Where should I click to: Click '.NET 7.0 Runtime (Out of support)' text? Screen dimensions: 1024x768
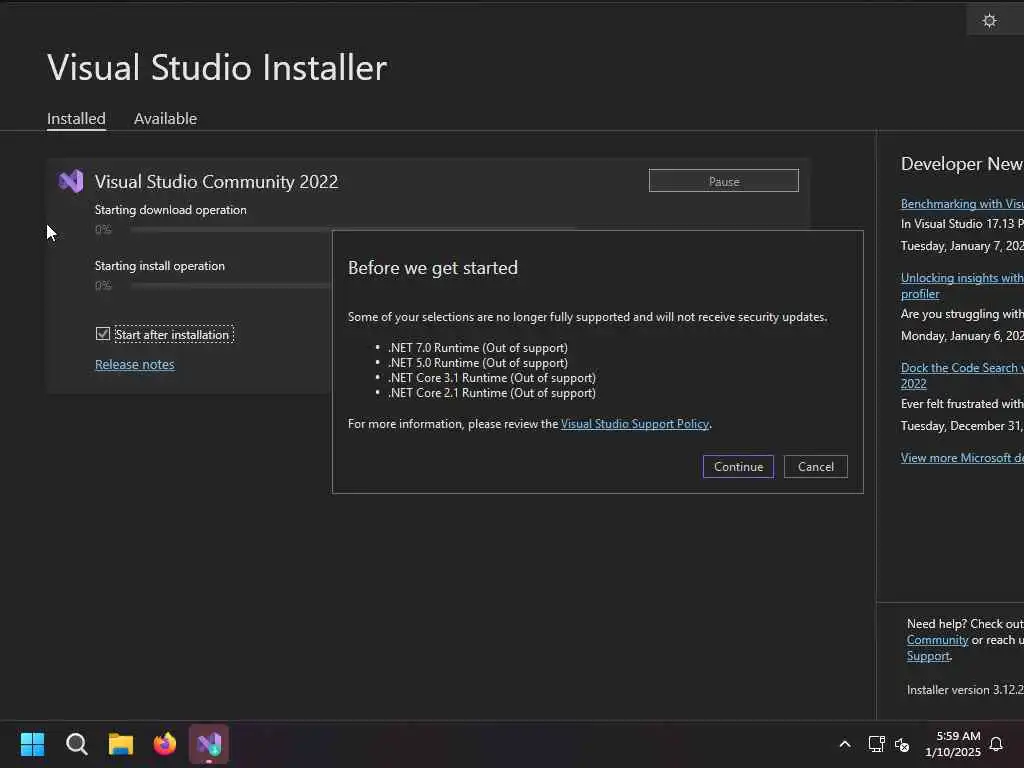click(478, 348)
